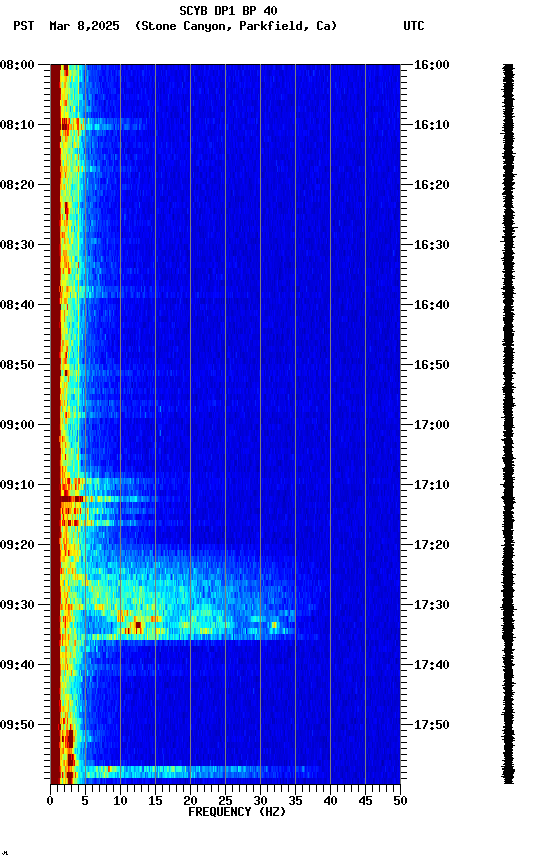Screen dimensions: 552x864
Task: Click the 15 Hz frequency tick label
Action: pyautogui.click(x=155, y=802)
